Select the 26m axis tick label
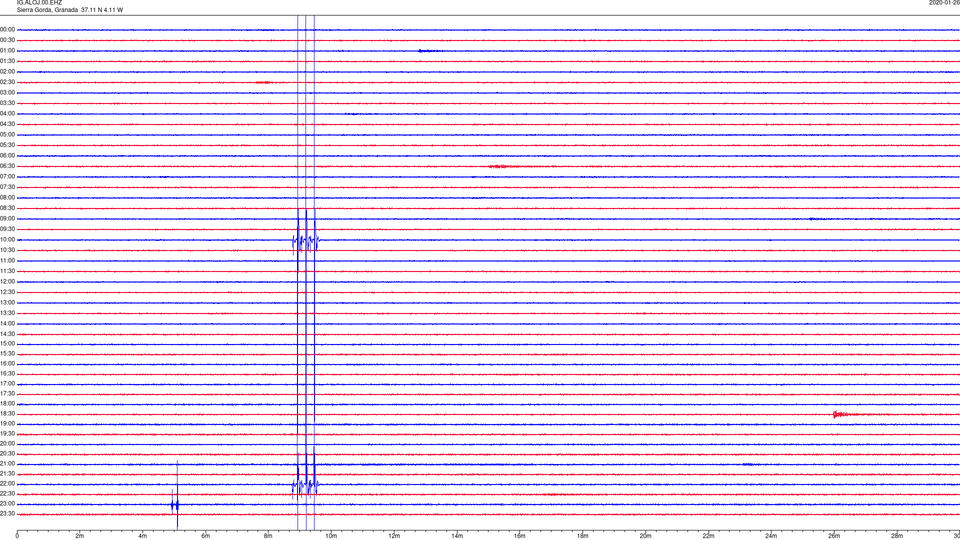 pos(834,536)
